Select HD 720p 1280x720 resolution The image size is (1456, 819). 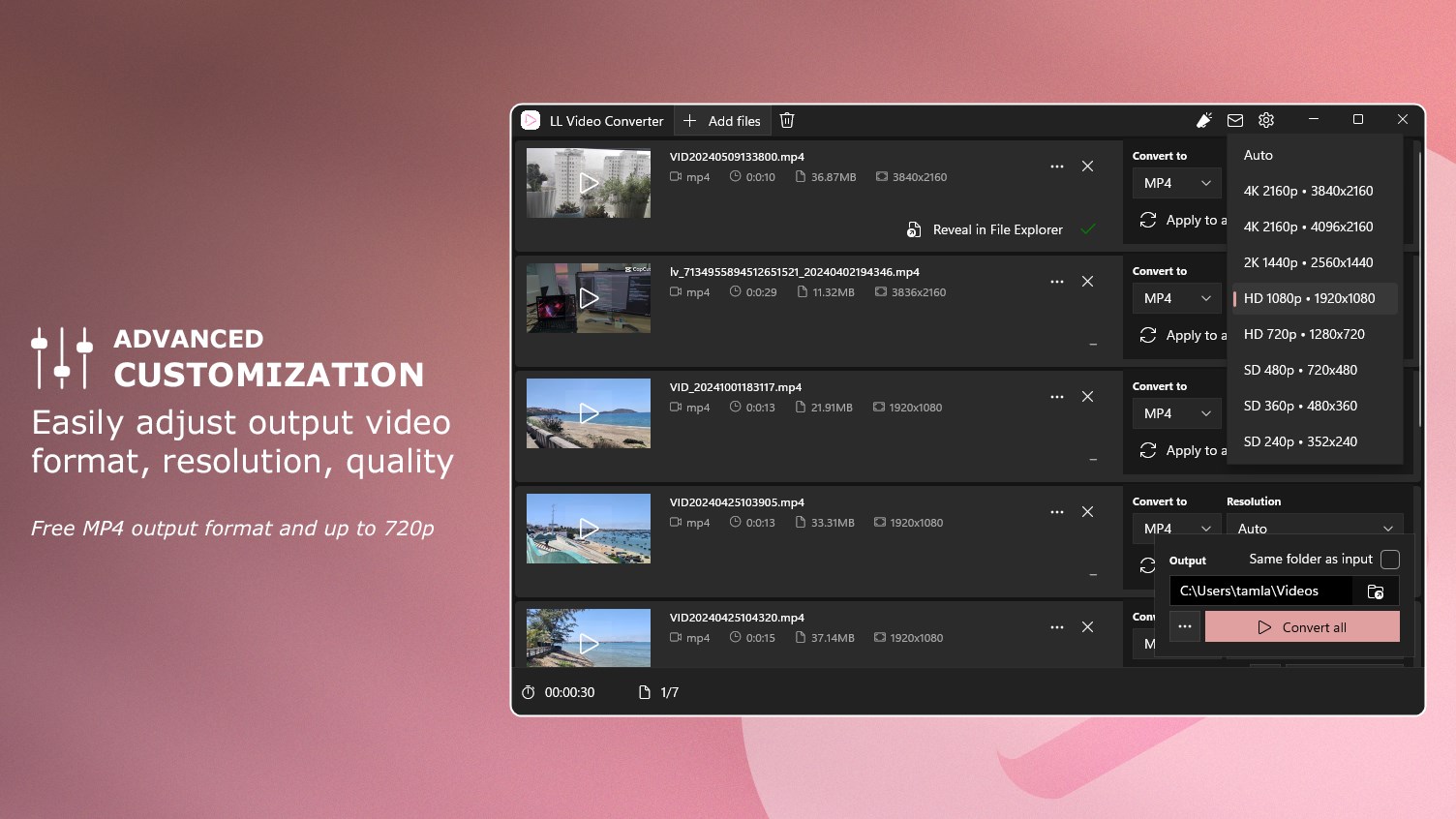[1315, 334]
